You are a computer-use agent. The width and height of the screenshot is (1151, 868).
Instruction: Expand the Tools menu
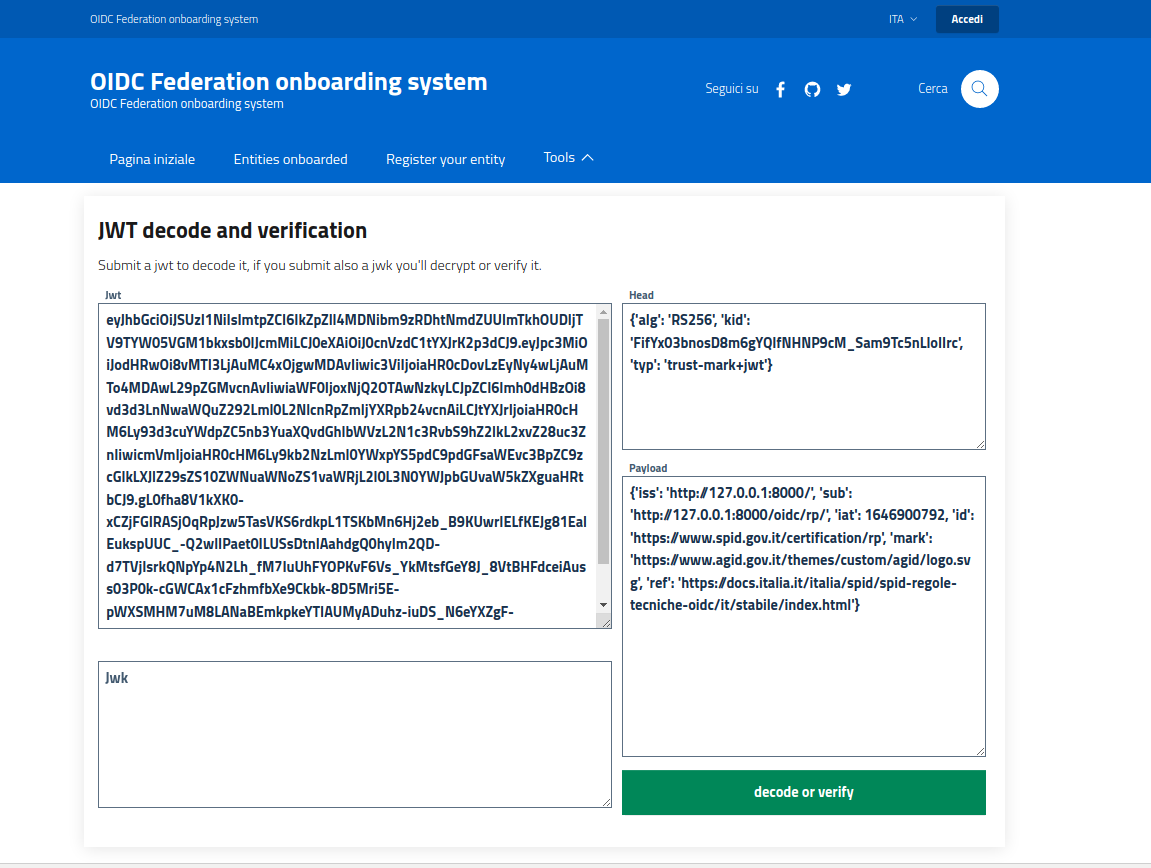coord(568,158)
